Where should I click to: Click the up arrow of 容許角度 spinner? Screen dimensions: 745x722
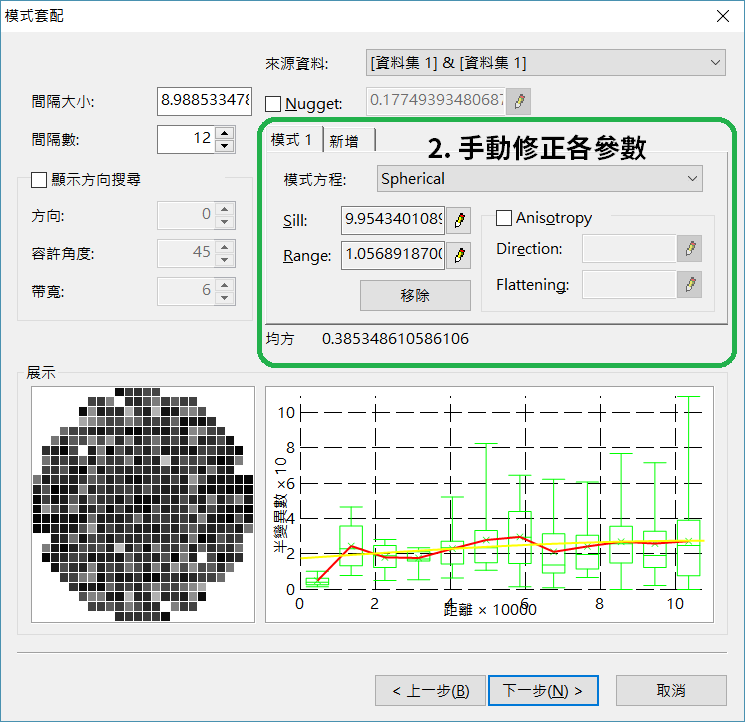[225, 247]
